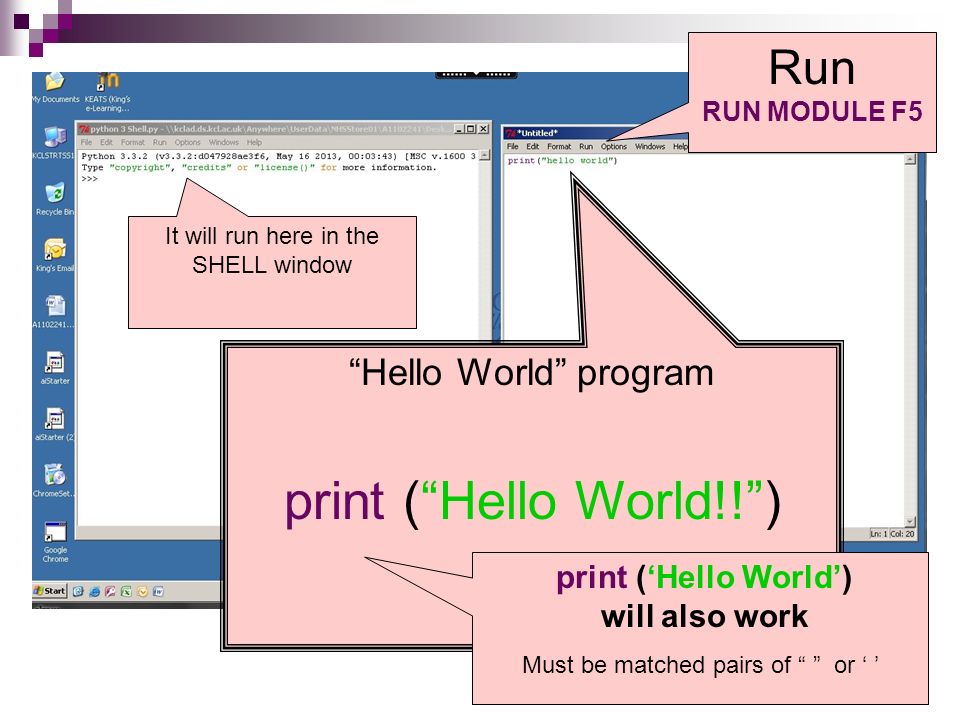
Task: Click scroll-down arrow in Untitled editor window
Action: [910, 522]
